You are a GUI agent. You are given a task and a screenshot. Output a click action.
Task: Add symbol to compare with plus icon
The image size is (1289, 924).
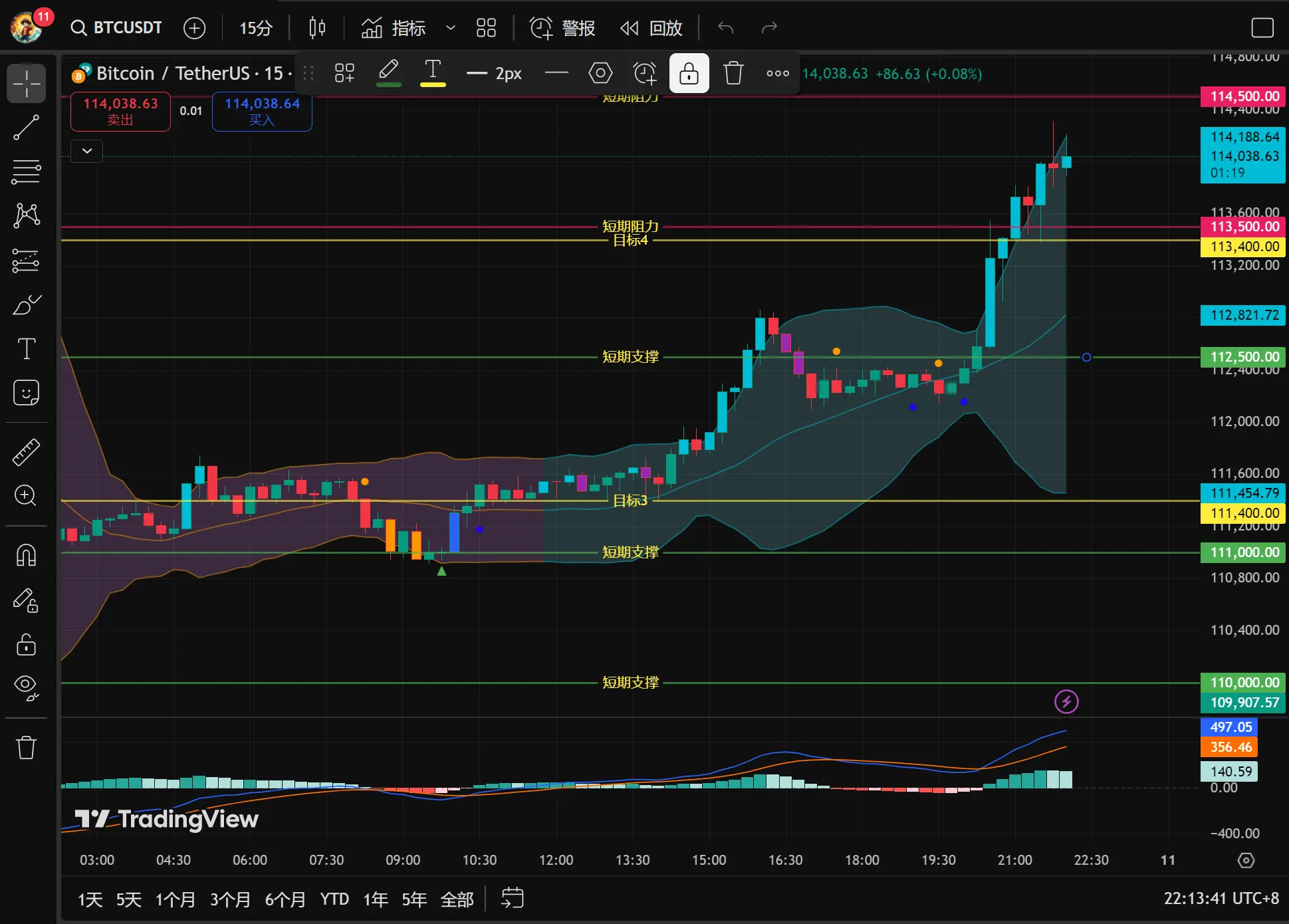(x=194, y=28)
